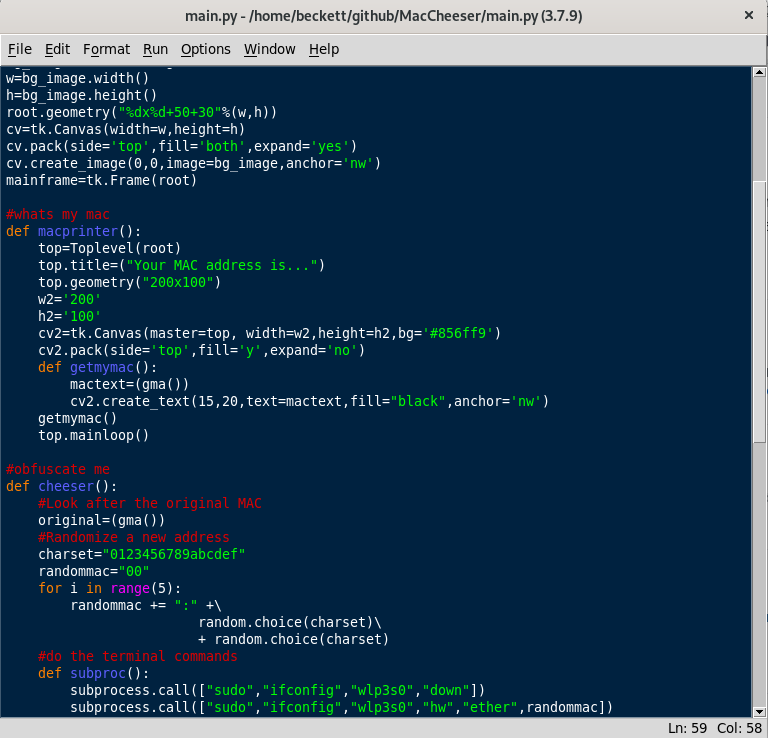Open the Edit menu
The height and width of the screenshot is (738, 768).
(x=57, y=49)
